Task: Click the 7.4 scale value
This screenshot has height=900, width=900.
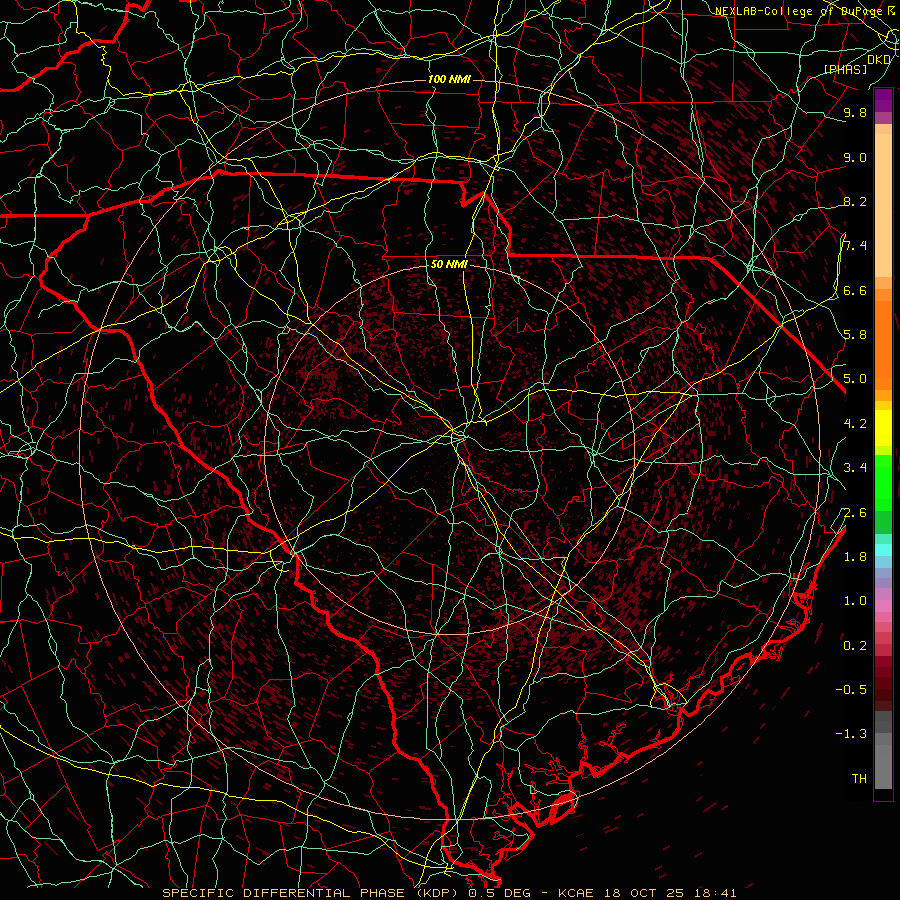Action: (855, 246)
